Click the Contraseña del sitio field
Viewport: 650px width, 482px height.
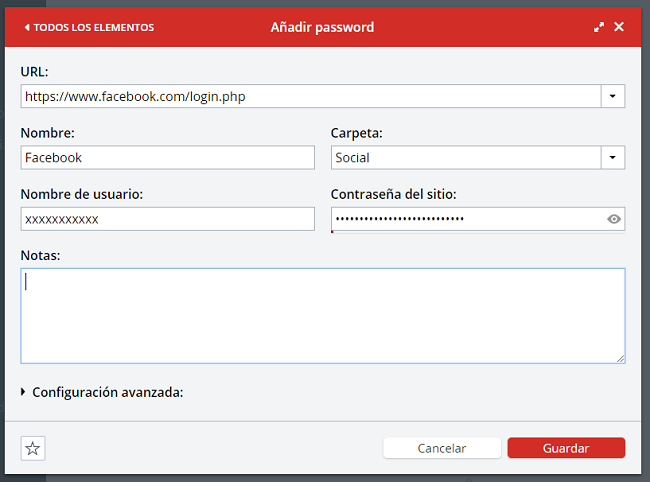point(465,219)
